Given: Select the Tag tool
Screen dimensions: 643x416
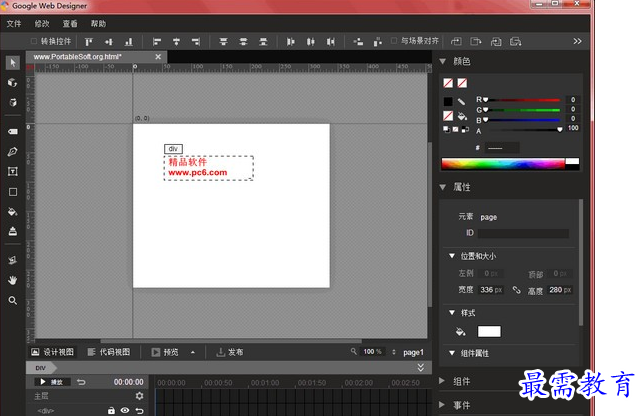Looking at the screenshot, I should (x=13, y=131).
